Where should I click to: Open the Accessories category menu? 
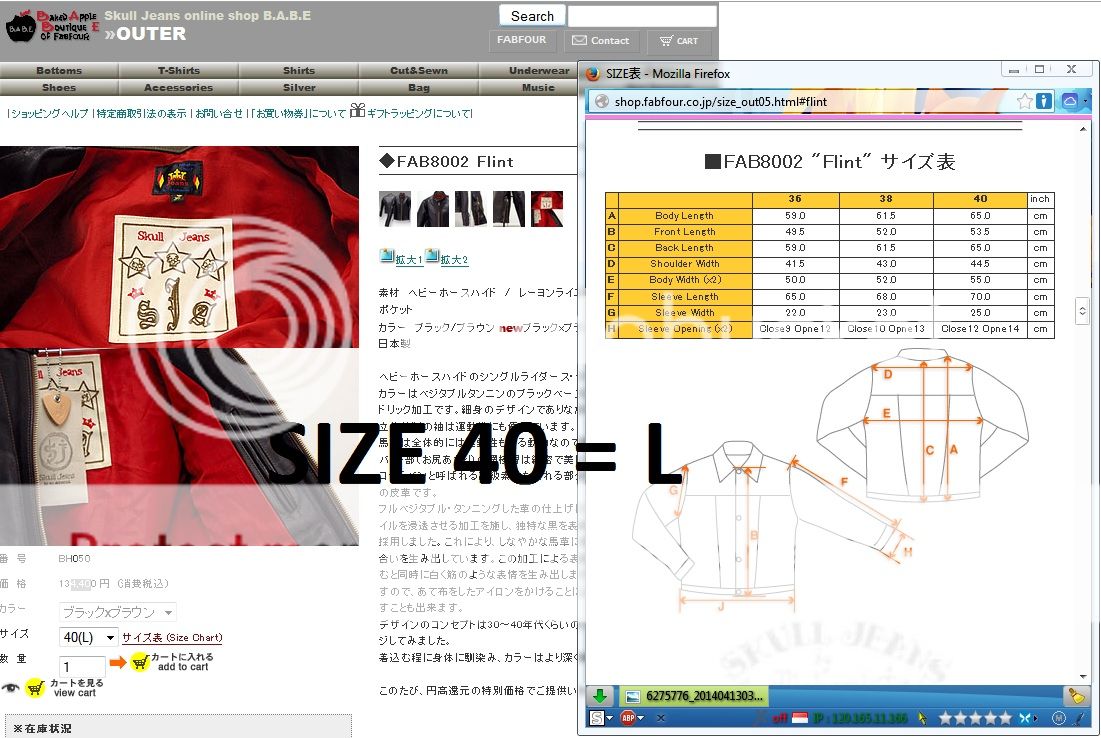tap(178, 88)
